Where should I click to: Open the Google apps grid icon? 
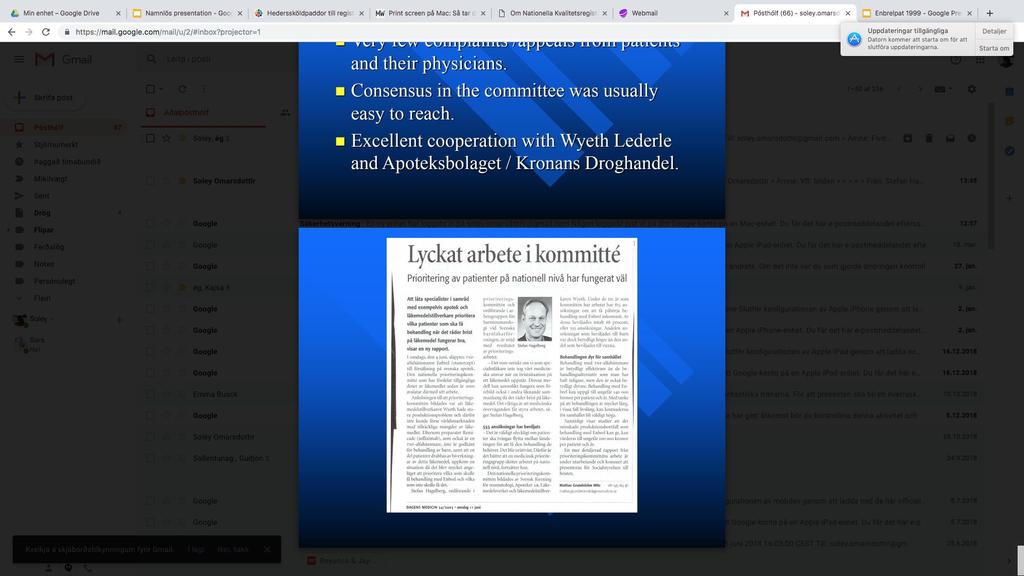tap(980, 59)
